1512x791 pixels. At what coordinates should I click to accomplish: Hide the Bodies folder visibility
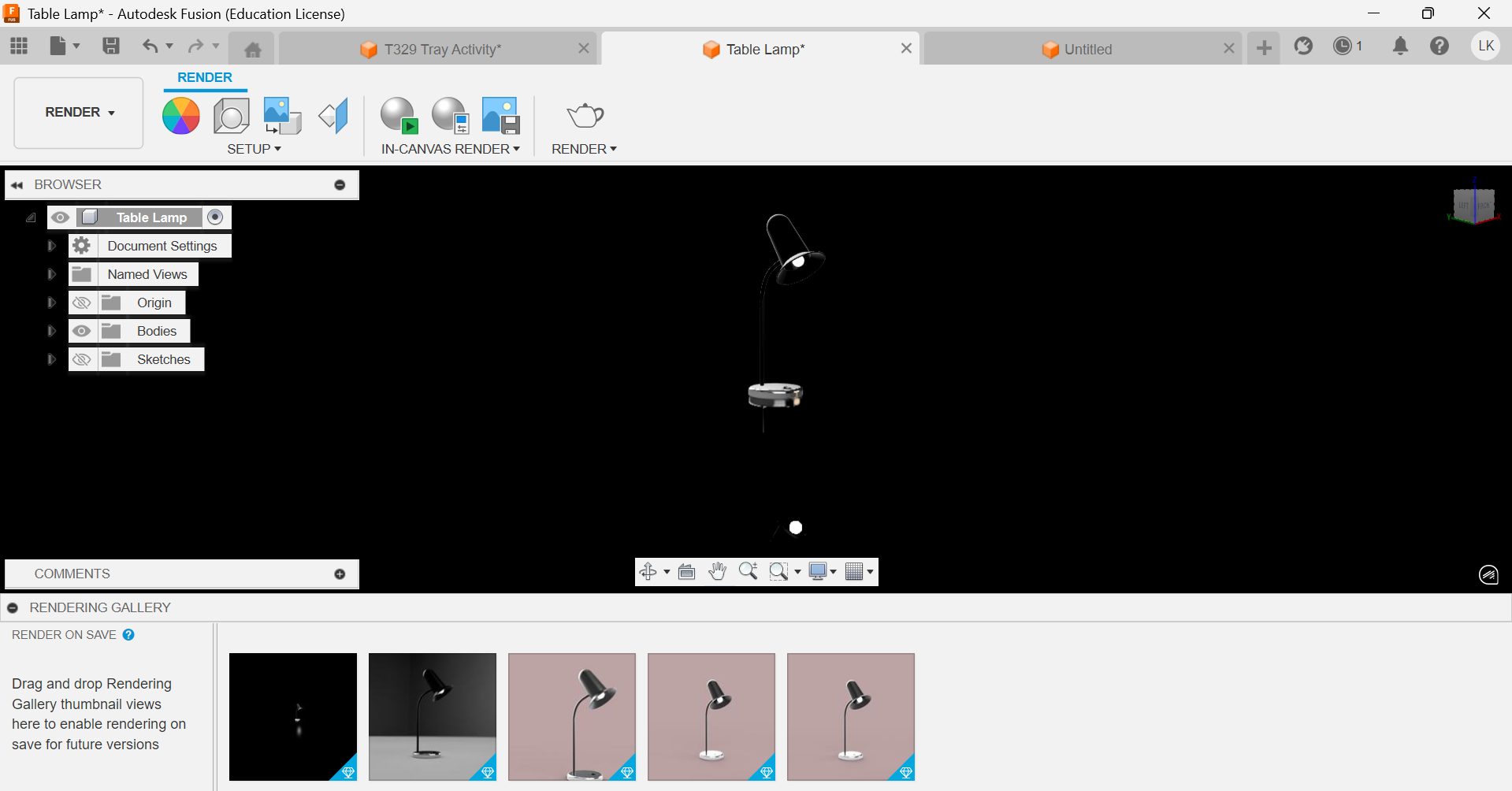tap(82, 331)
